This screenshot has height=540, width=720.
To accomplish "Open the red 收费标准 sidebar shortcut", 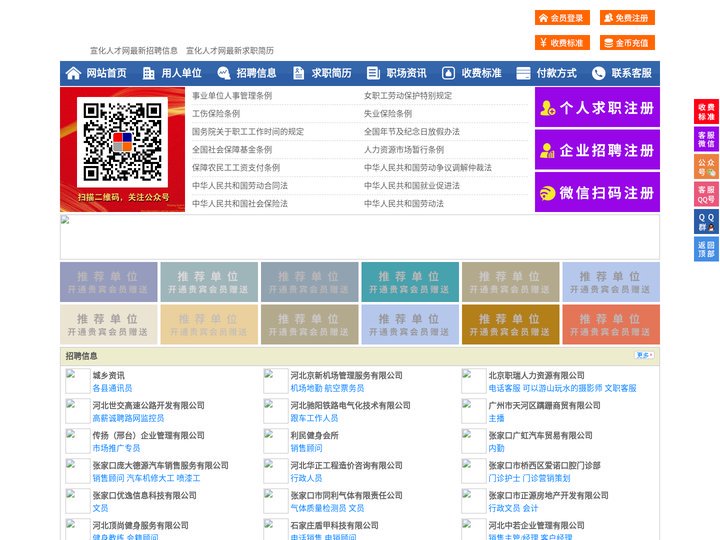I will pos(706,112).
